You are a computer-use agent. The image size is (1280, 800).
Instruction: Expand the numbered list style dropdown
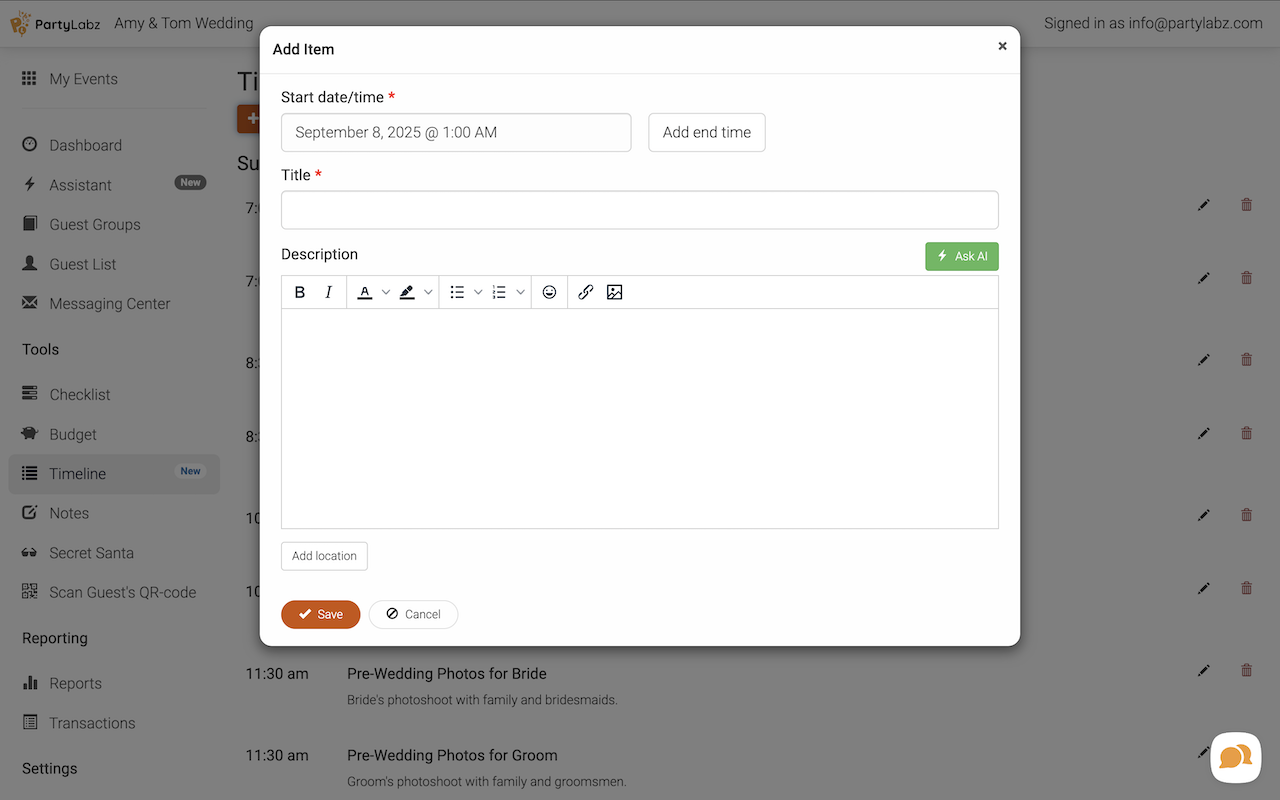tap(520, 292)
